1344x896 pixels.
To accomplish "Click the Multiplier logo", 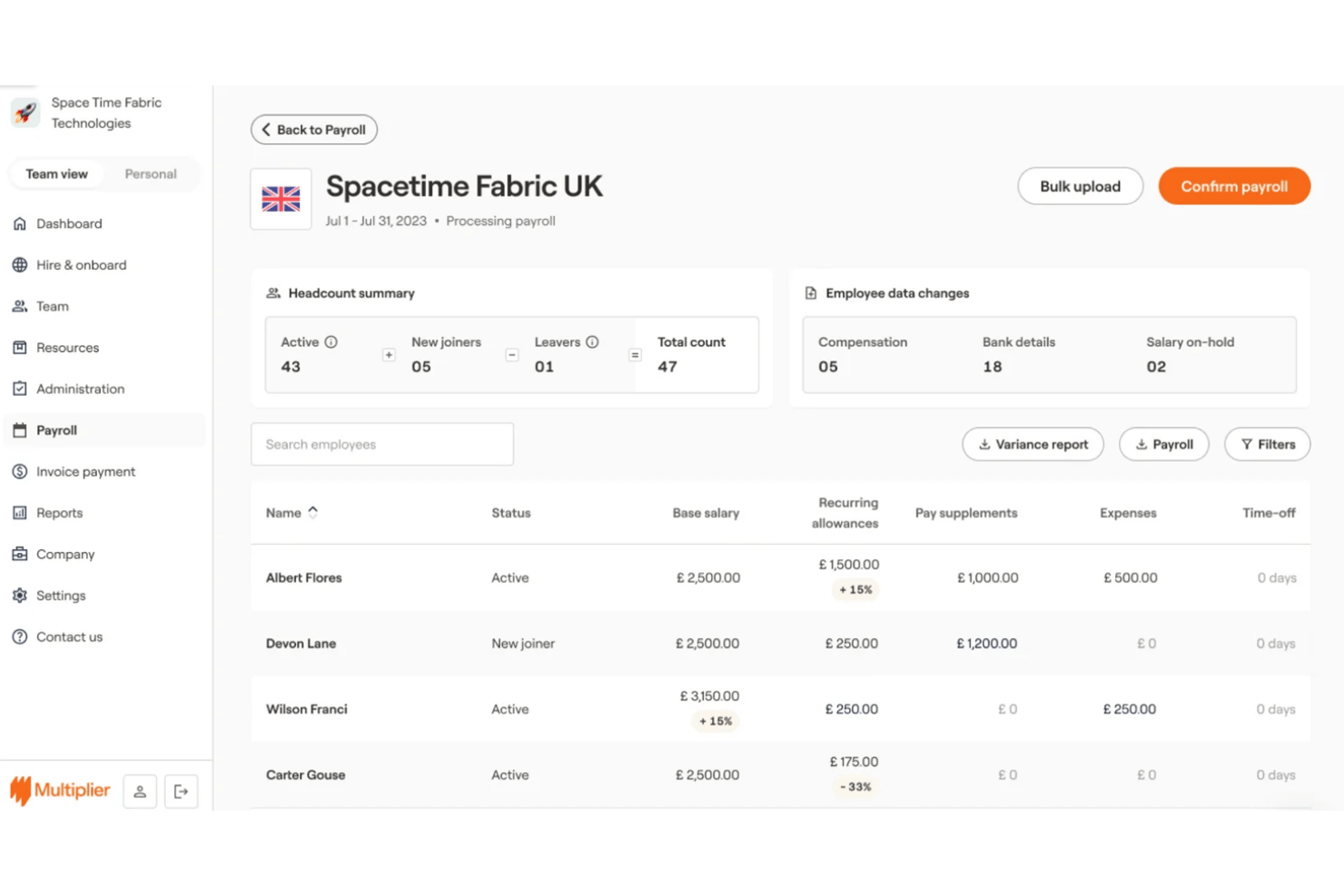I will (x=60, y=791).
